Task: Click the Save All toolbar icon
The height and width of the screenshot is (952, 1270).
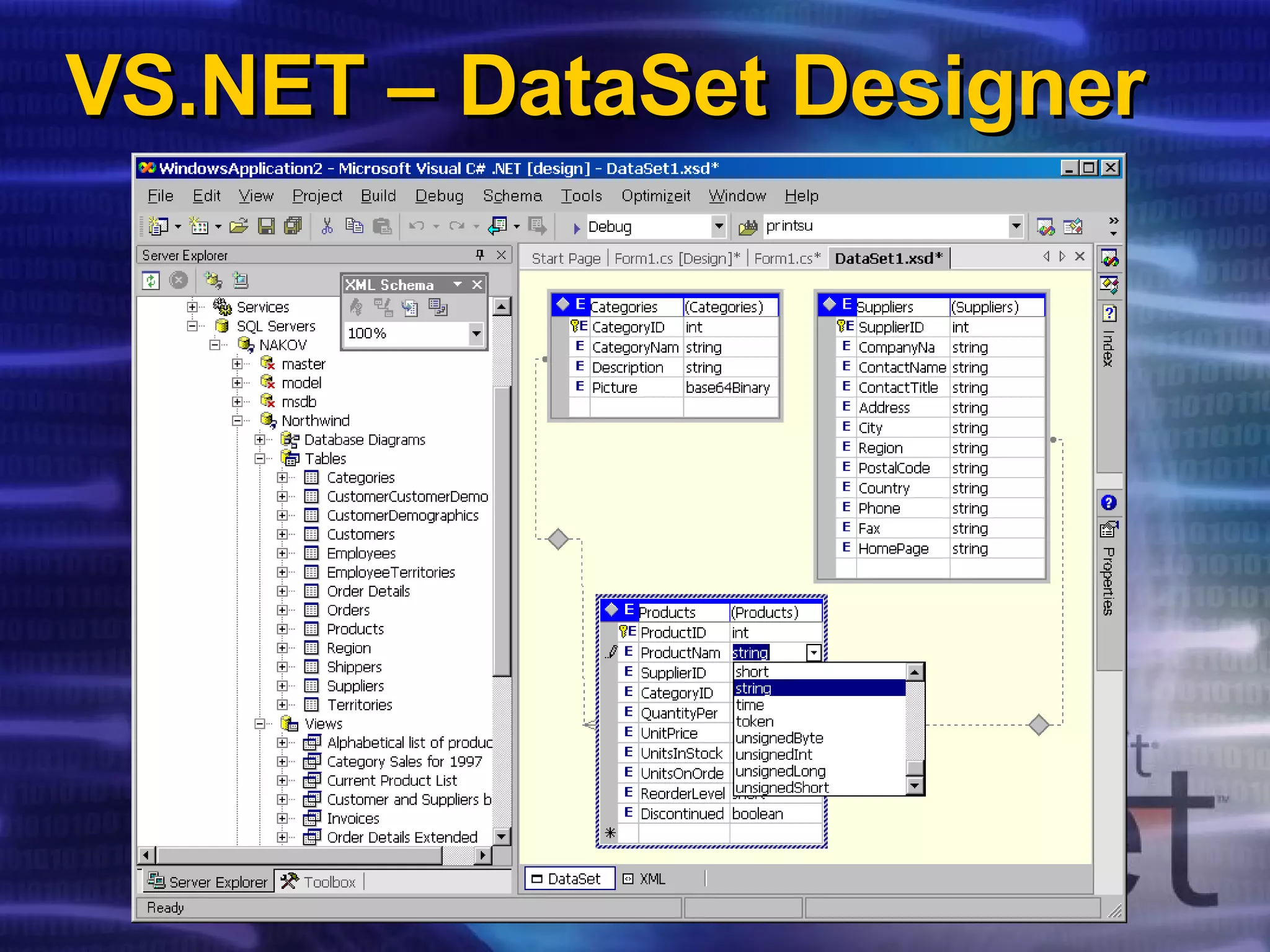Action: [x=293, y=227]
